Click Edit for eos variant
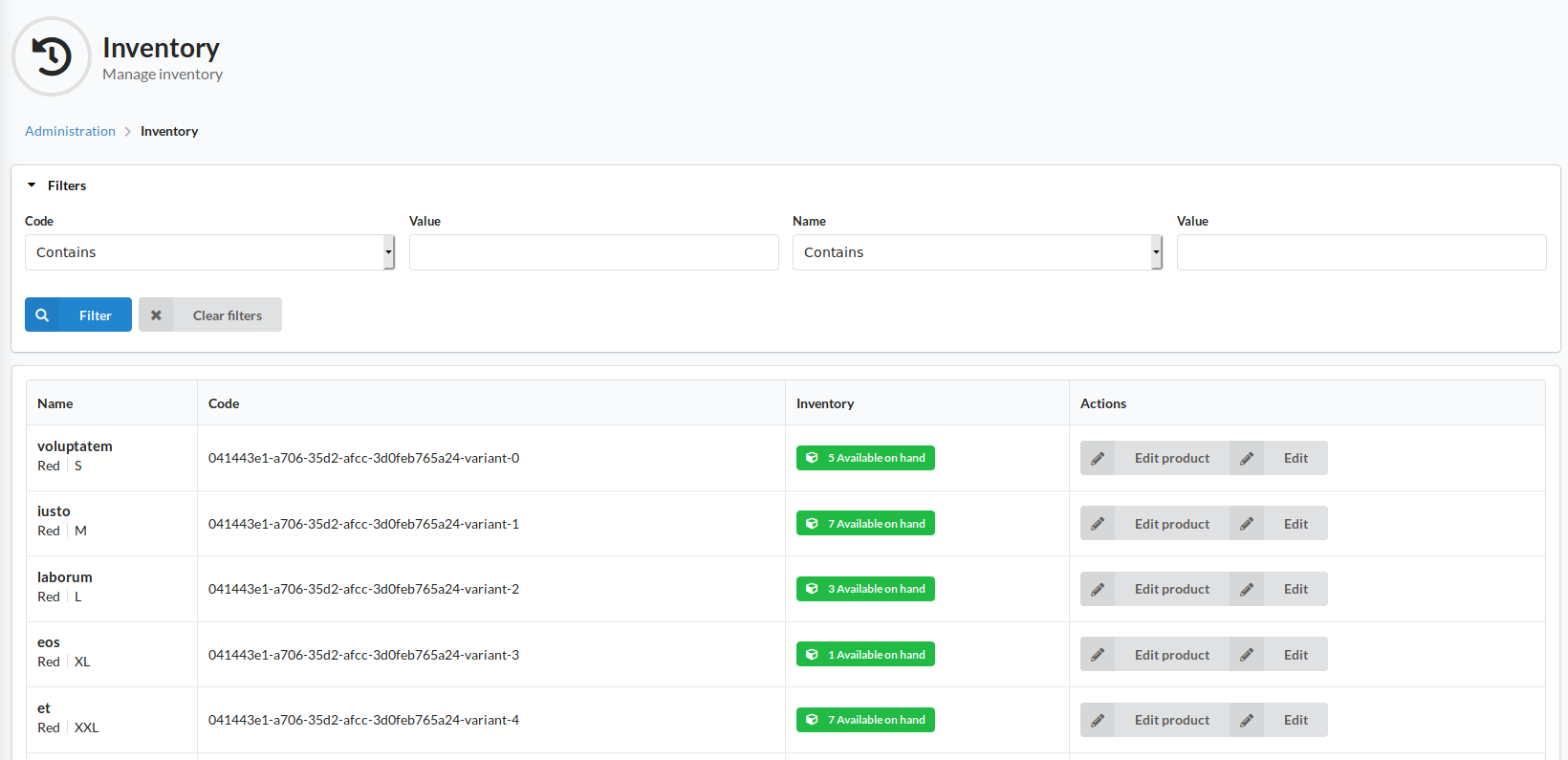The width and height of the screenshot is (1568, 760). 1278,655
